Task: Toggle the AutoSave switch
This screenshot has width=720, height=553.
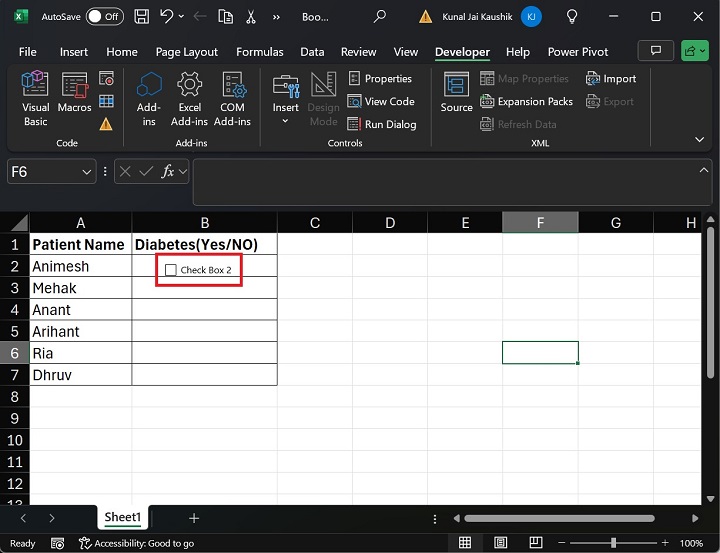Action: pyautogui.click(x=105, y=17)
